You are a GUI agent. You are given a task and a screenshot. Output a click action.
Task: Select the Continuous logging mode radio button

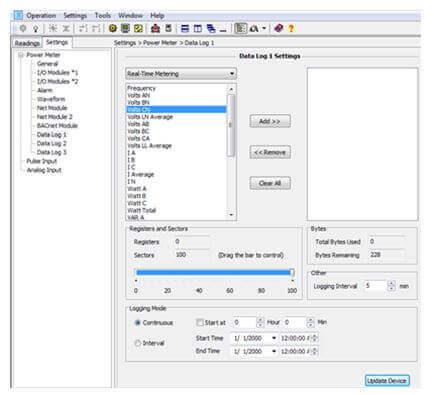click(x=137, y=323)
